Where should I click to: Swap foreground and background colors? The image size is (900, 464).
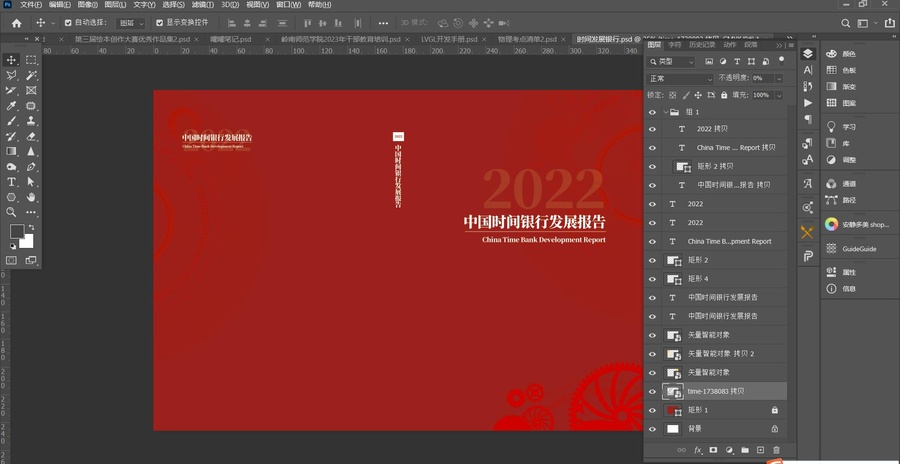tap(32, 228)
